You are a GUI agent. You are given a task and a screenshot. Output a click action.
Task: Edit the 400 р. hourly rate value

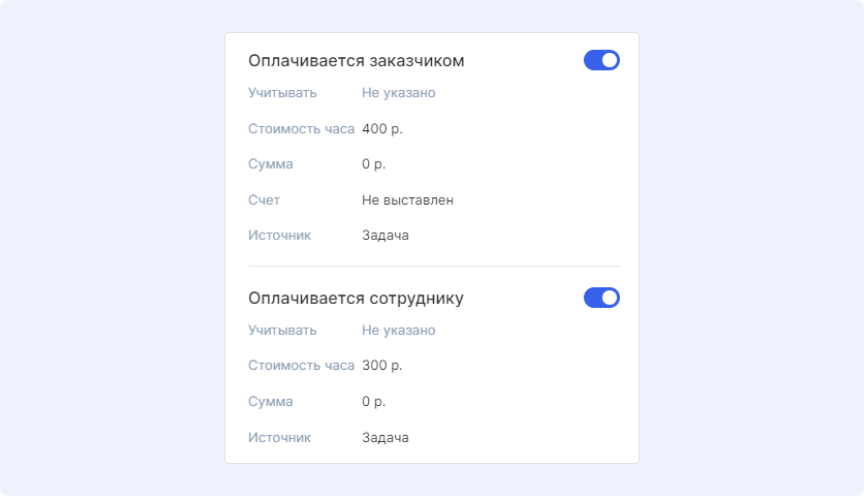tap(382, 129)
